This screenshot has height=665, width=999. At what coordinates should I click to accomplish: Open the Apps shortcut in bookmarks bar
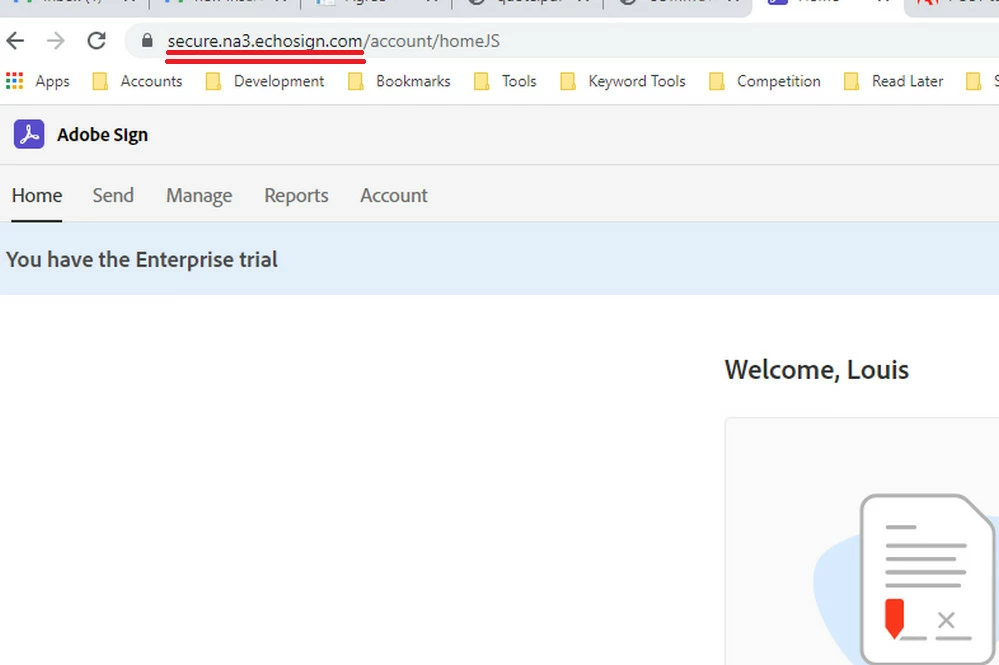38,81
